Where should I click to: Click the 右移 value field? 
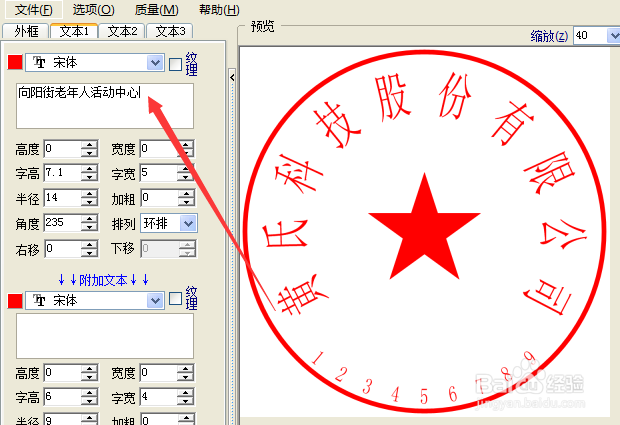pos(63,249)
